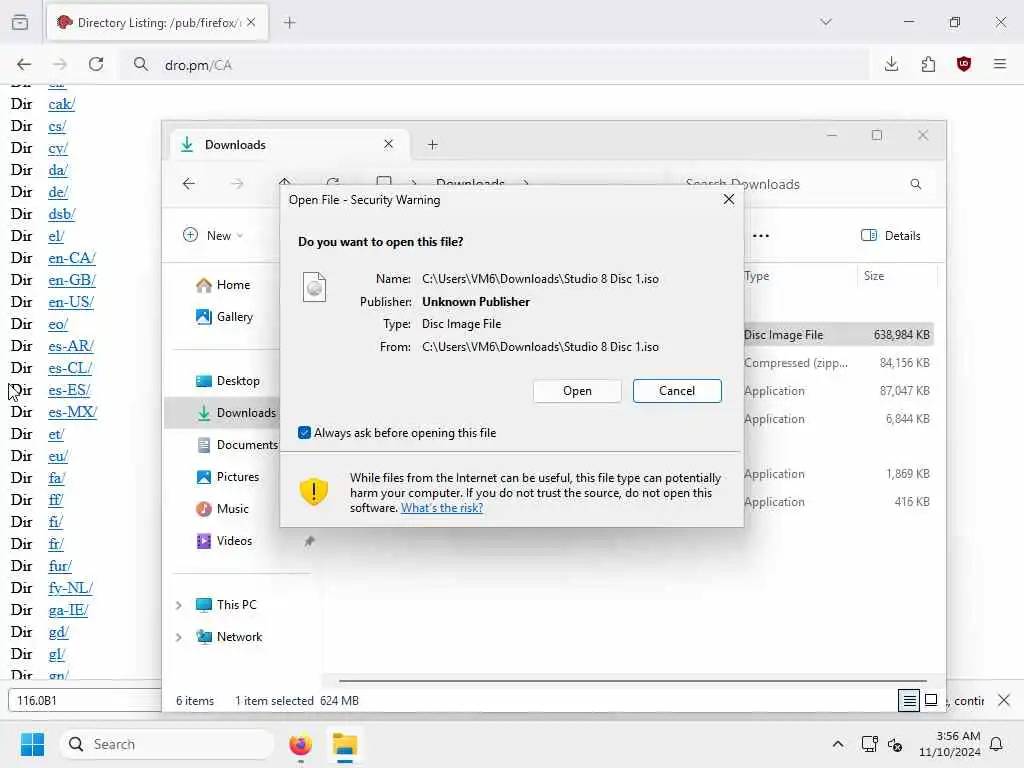This screenshot has height=768, width=1024.
Task: Open the What's the risk? link
Action: coord(441,508)
